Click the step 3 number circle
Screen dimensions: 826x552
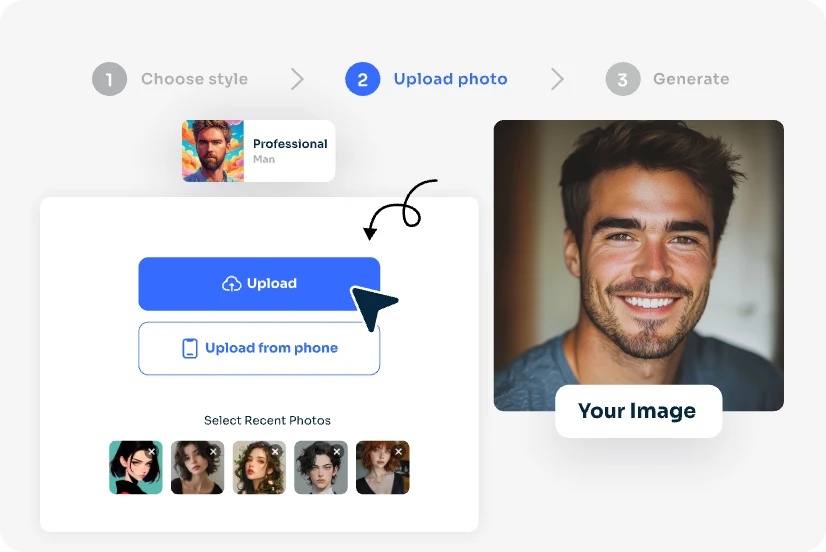622,79
